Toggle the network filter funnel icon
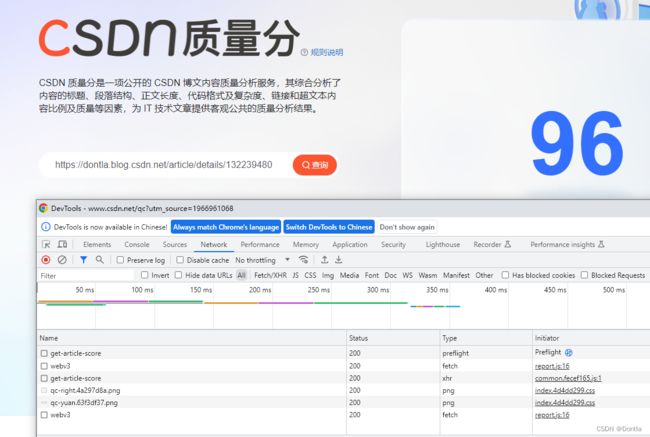This screenshot has height=437, width=650. coord(83,260)
